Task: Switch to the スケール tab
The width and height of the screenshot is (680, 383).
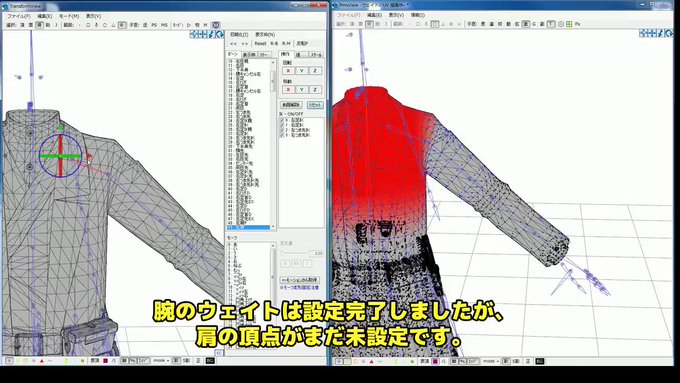Action: pyautogui.click(x=316, y=55)
